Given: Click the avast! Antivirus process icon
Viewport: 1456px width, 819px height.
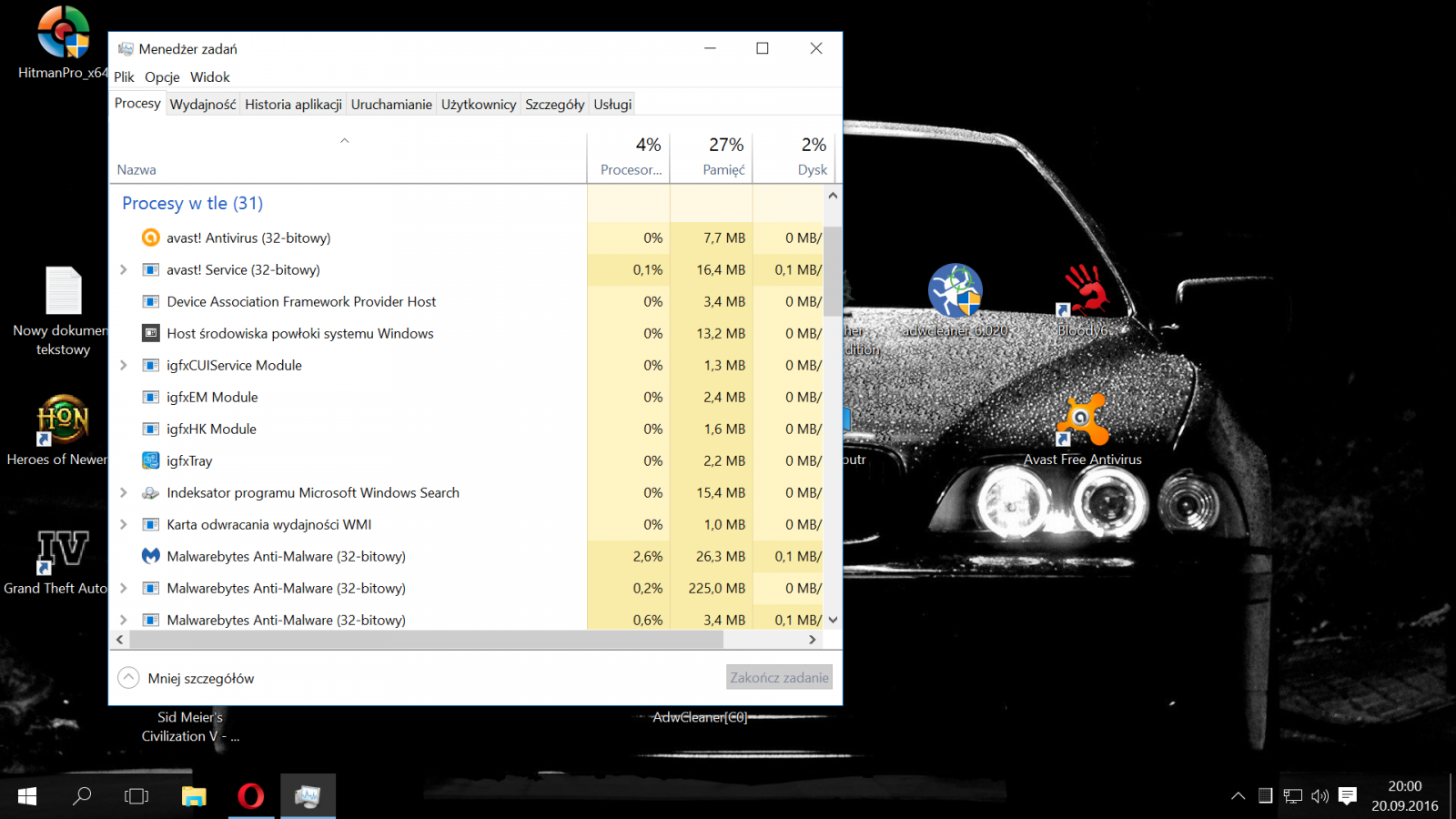Looking at the screenshot, I should tap(151, 238).
